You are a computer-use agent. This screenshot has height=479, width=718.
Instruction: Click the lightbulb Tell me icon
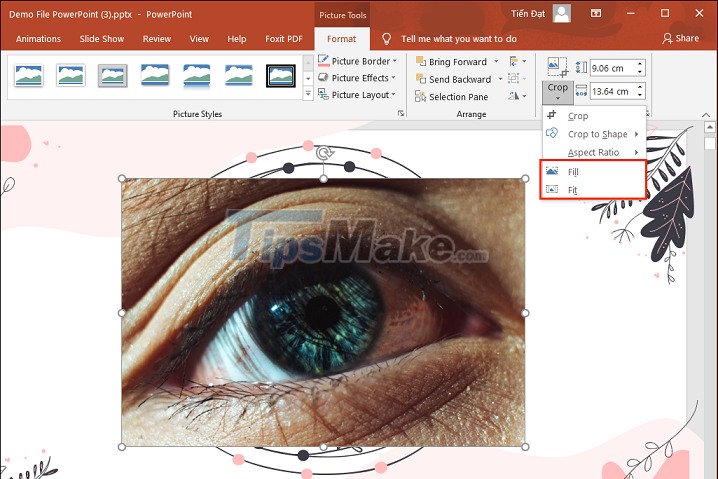386,39
